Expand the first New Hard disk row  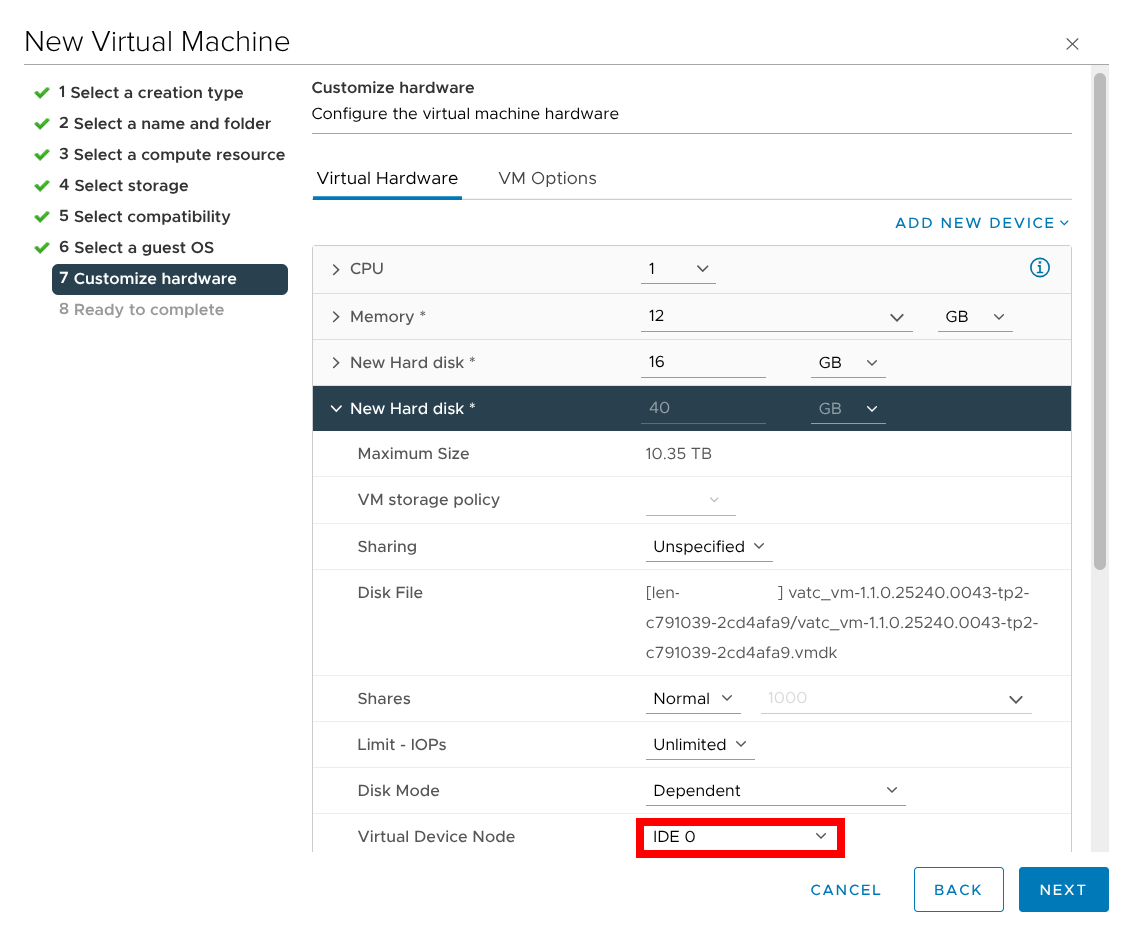click(336, 363)
